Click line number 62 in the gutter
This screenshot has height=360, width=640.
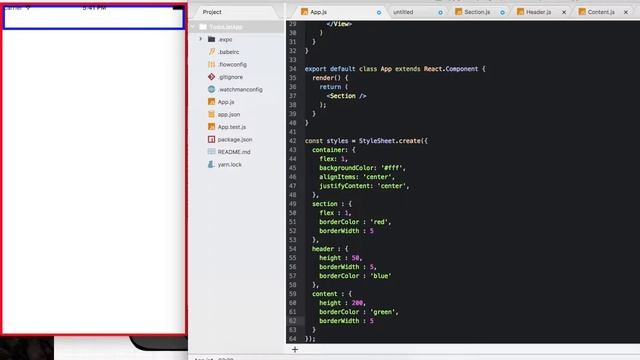pos(293,321)
